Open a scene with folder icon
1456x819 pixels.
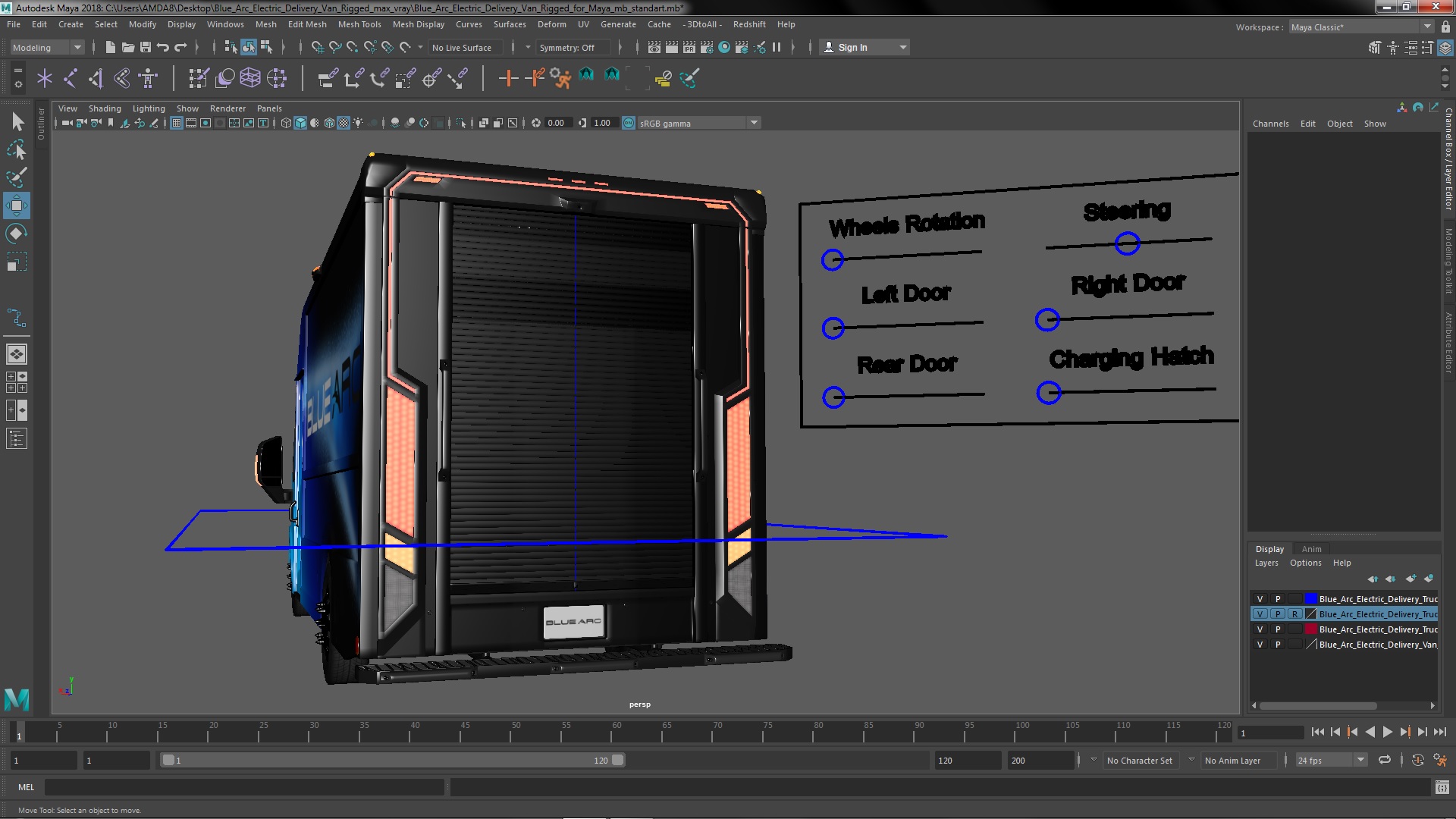pyautogui.click(x=128, y=47)
